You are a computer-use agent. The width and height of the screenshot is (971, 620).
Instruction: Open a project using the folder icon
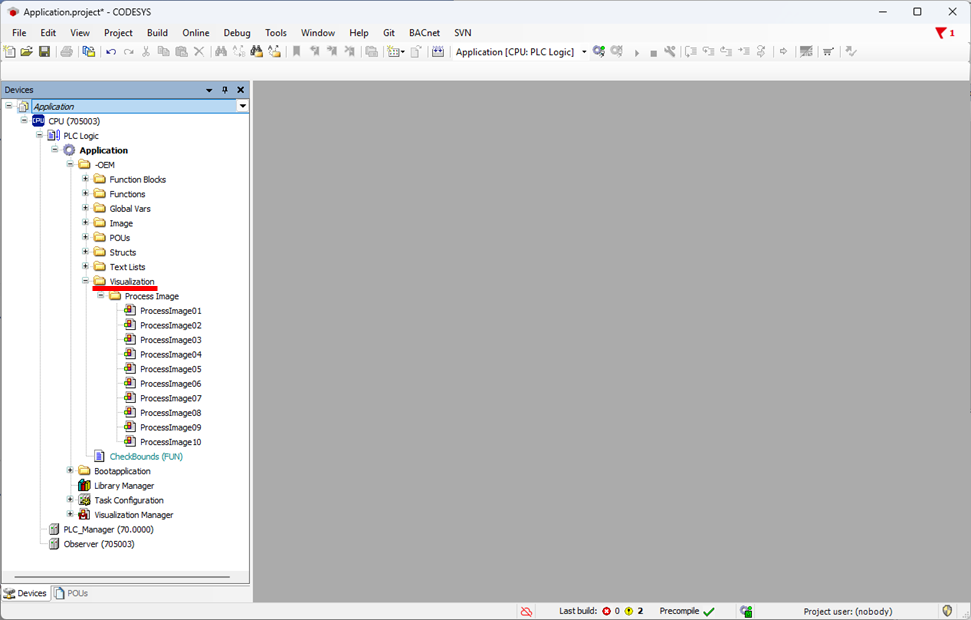(x=27, y=52)
